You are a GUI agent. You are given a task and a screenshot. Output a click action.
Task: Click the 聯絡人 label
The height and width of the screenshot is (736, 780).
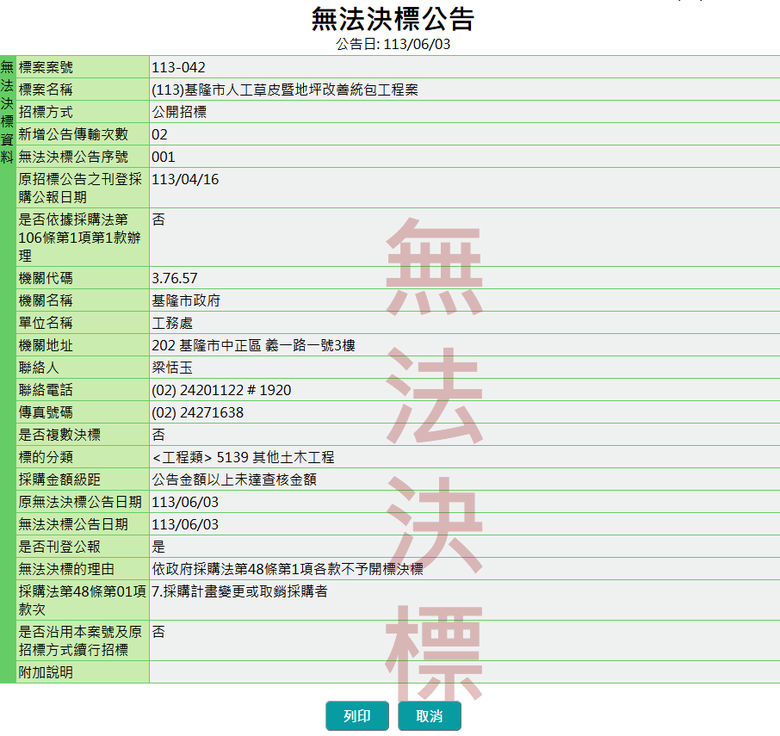(39, 368)
